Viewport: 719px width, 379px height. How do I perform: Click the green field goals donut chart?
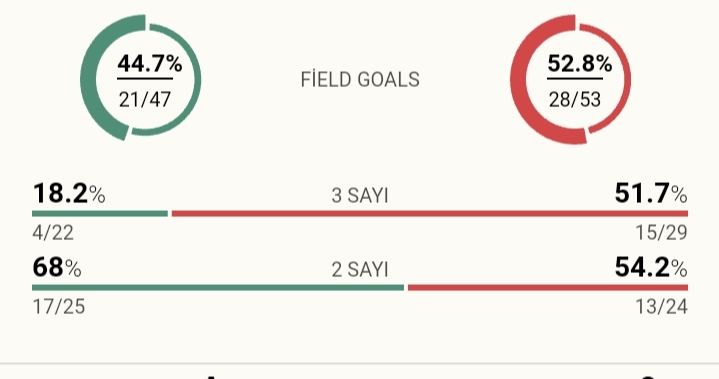(x=140, y=77)
